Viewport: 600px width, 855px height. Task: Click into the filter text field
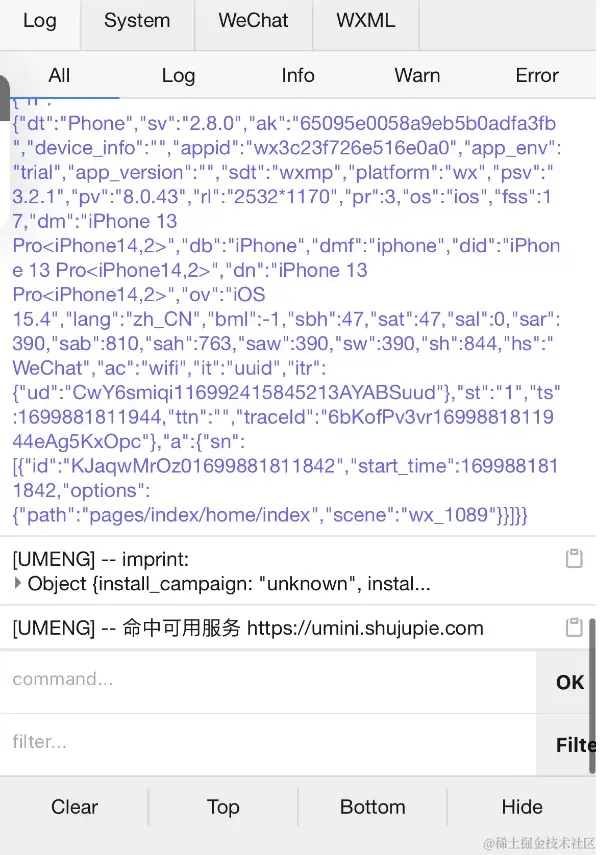pyautogui.click(x=268, y=743)
